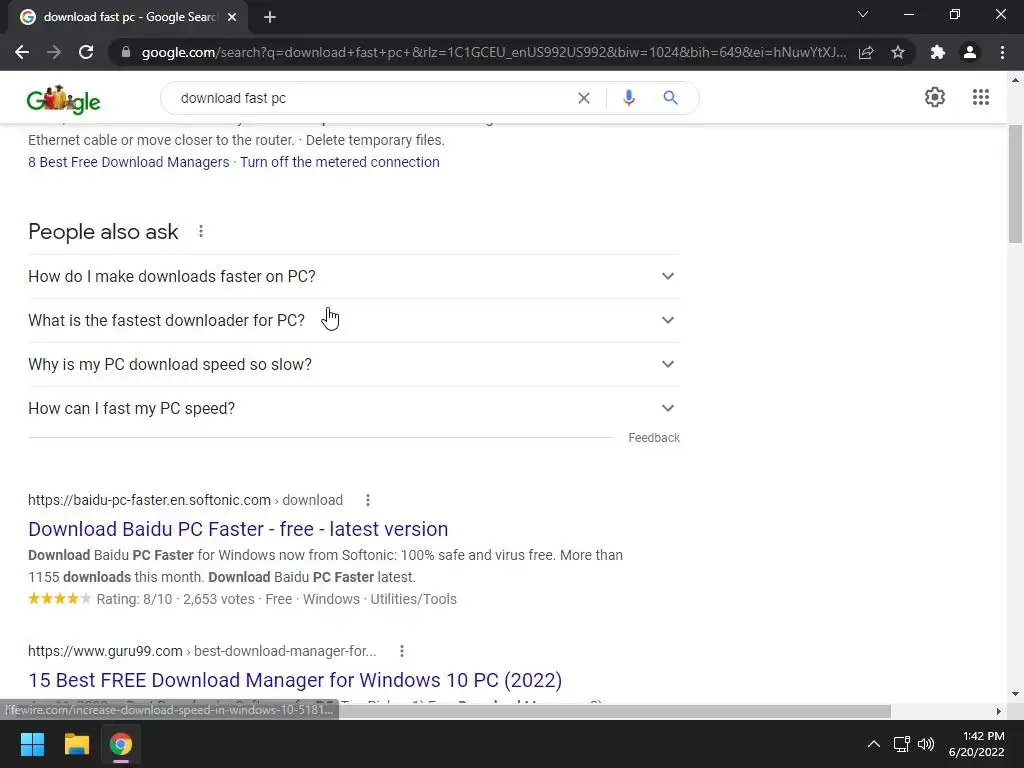Viewport: 1024px width, 768px height.
Task: Clear the search box text
Action: (584, 98)
